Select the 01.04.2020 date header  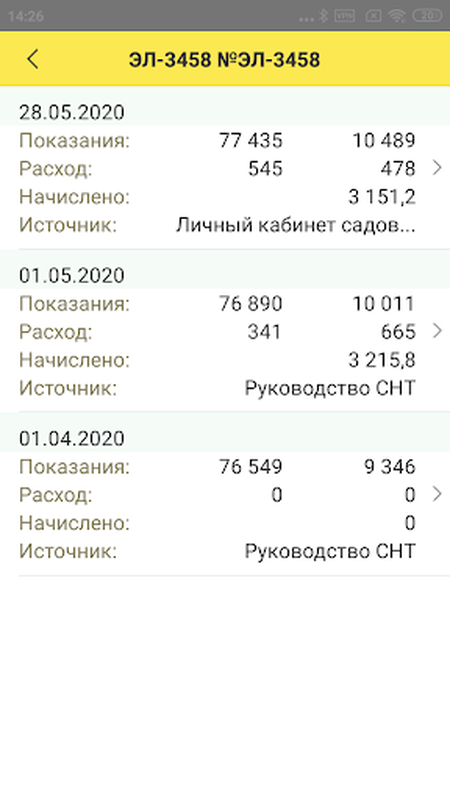point(72,438)
